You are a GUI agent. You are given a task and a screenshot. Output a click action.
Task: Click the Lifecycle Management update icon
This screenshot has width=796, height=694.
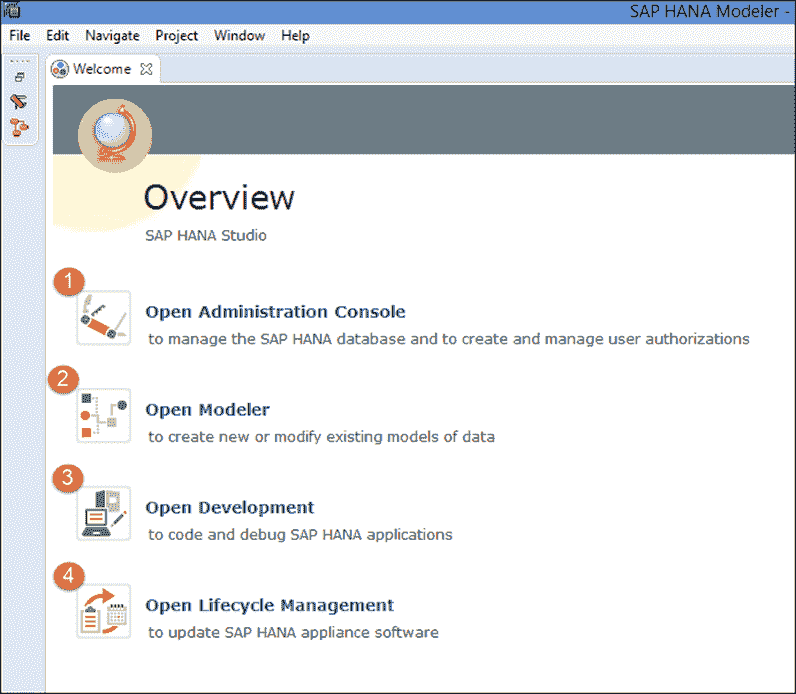coord(104,611)
